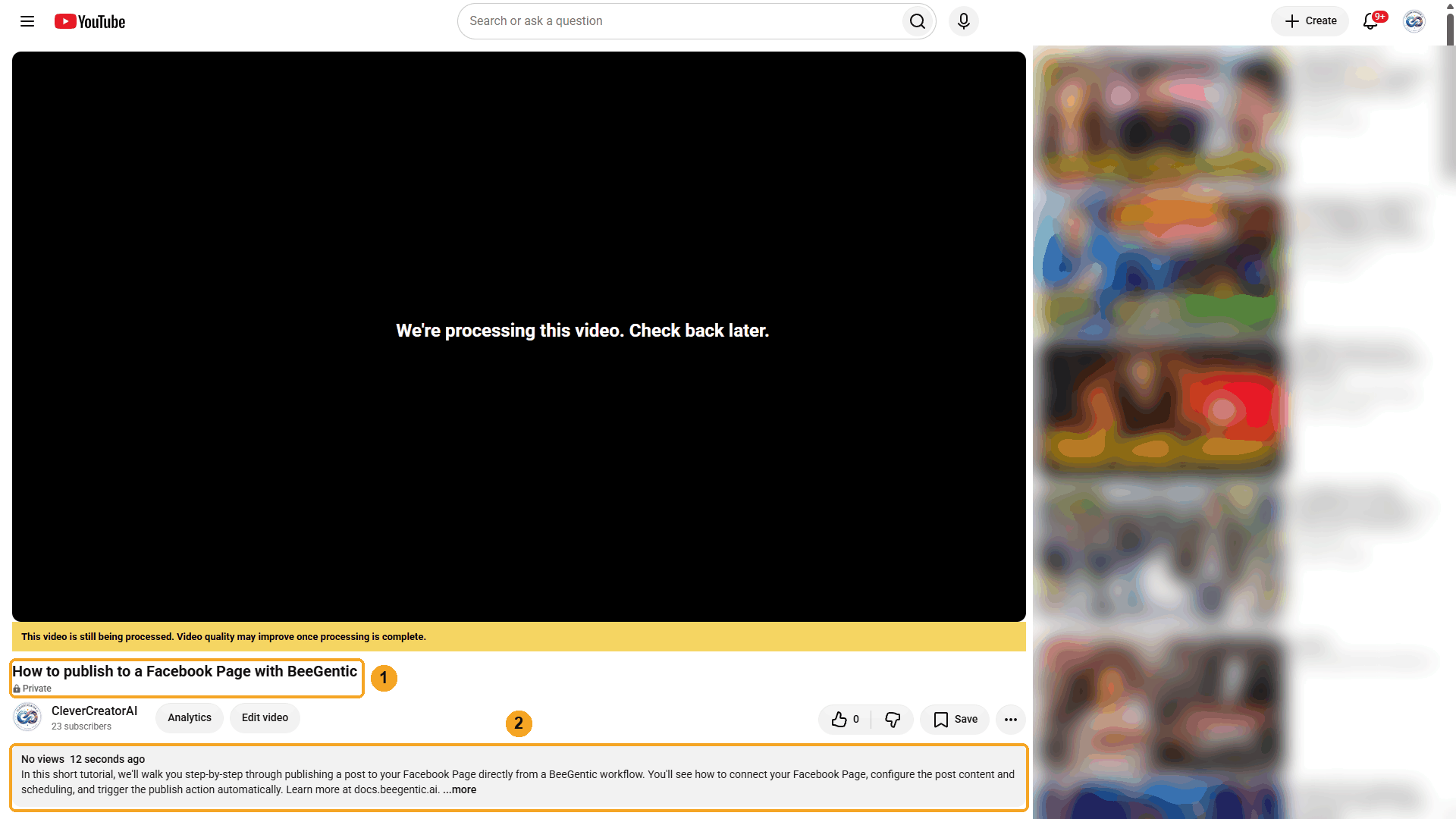Open CleverCreatorAI channel avatar
Screen dimensions: 1456x819
pyautogui.click(x=27, y=717)
